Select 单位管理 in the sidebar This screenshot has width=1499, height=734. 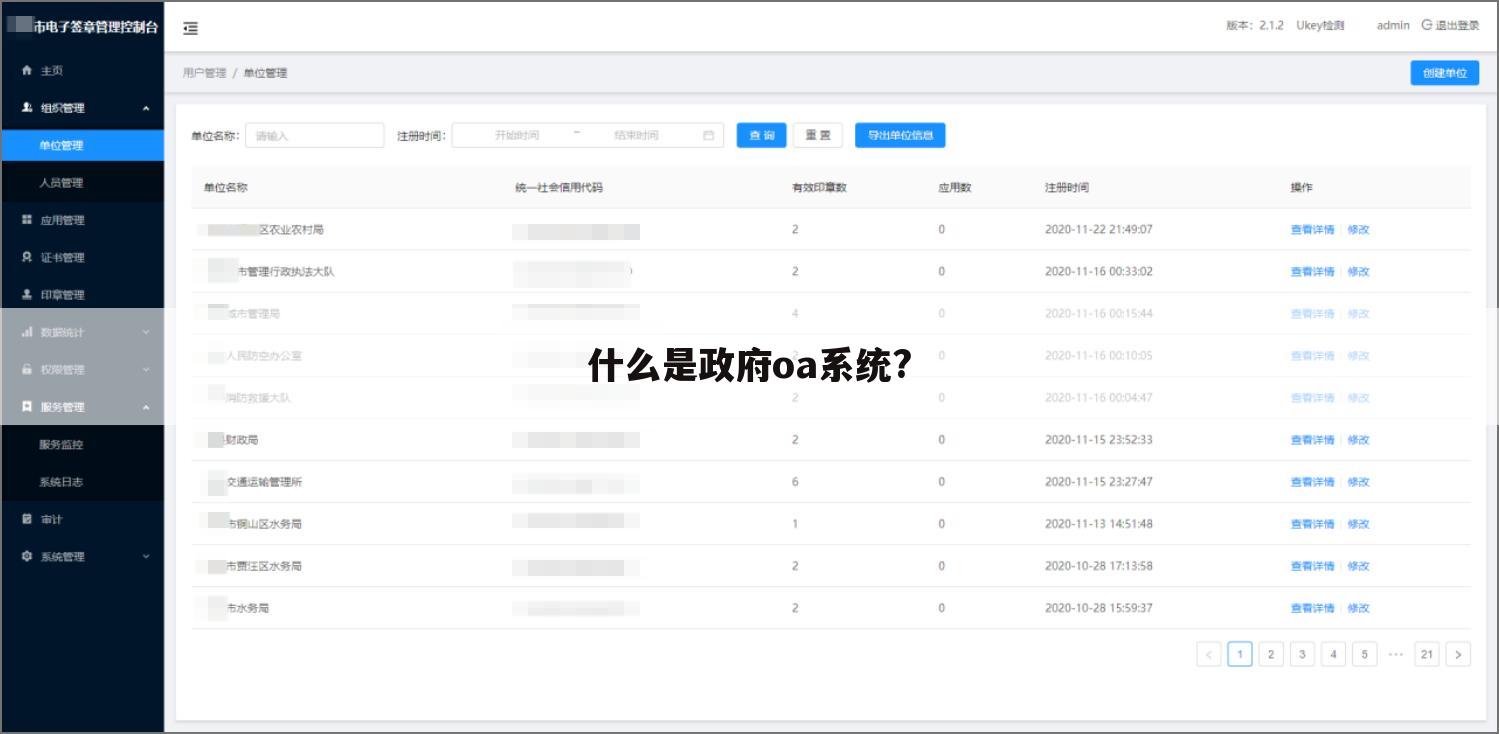(82, 146)
